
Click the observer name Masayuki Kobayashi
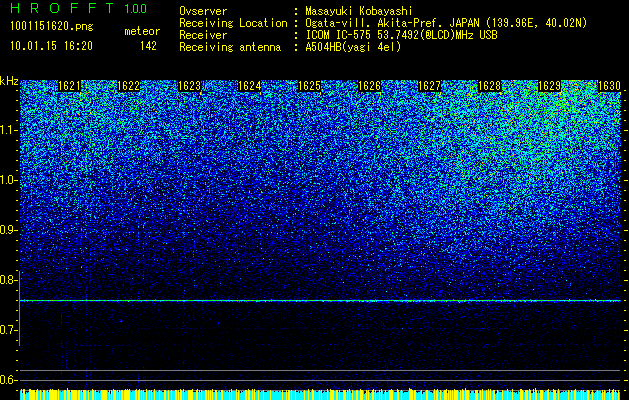[x=358, y=11]
